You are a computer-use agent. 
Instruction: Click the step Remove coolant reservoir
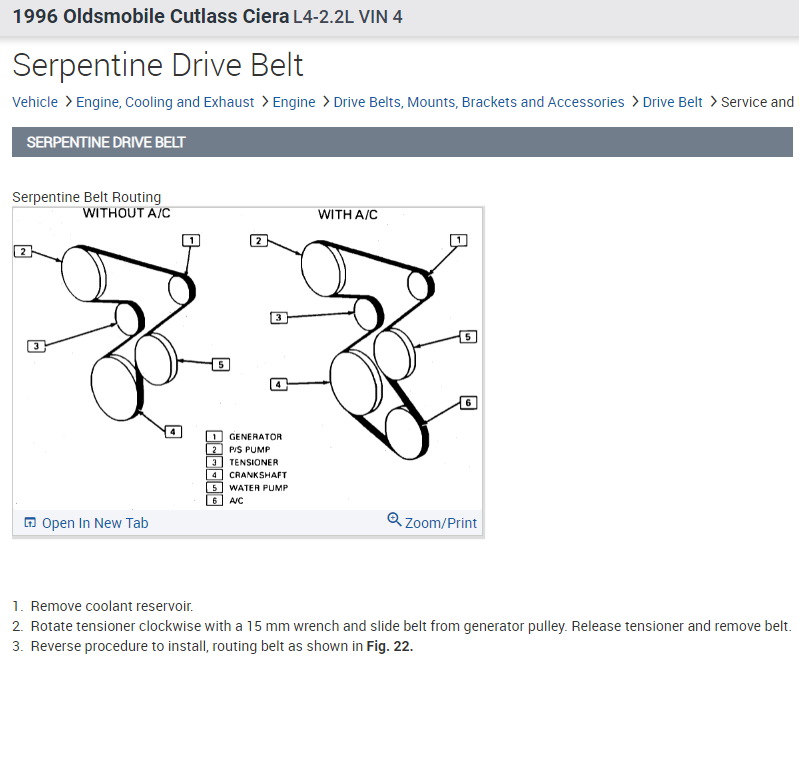point(112,606)
